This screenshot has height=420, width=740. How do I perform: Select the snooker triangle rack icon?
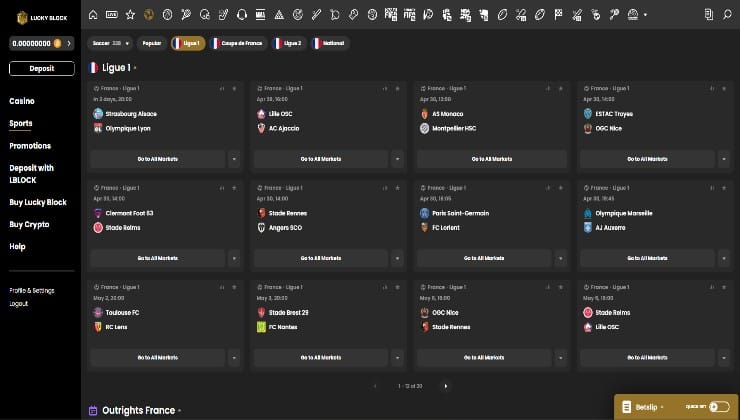click(x=279, y=15)
